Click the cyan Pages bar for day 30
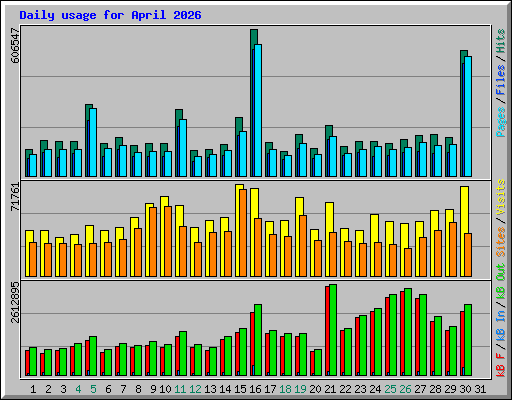Viewport: 512px width, 400px height. tap(468, 116)
